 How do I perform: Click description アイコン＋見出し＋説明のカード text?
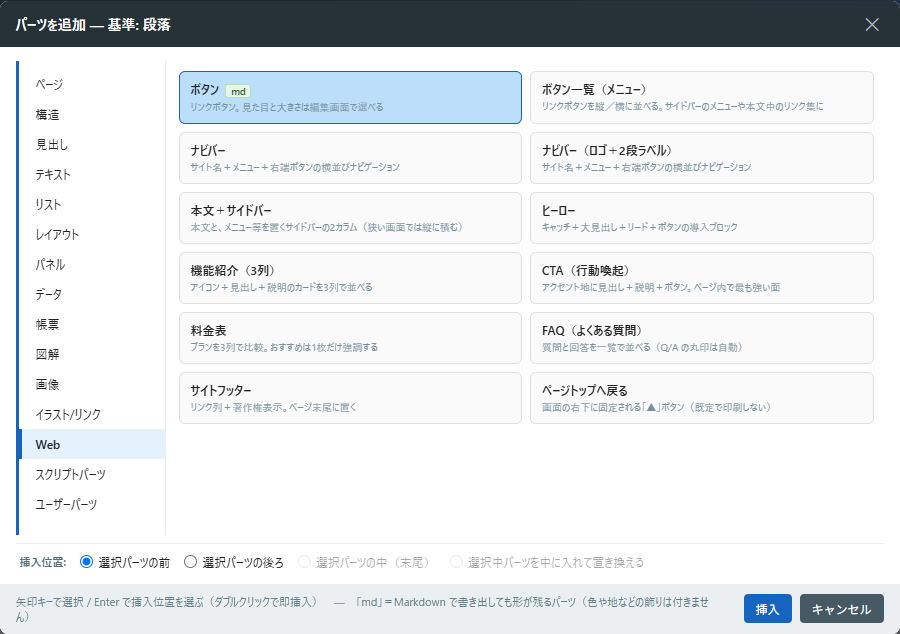tap(281, 287)
